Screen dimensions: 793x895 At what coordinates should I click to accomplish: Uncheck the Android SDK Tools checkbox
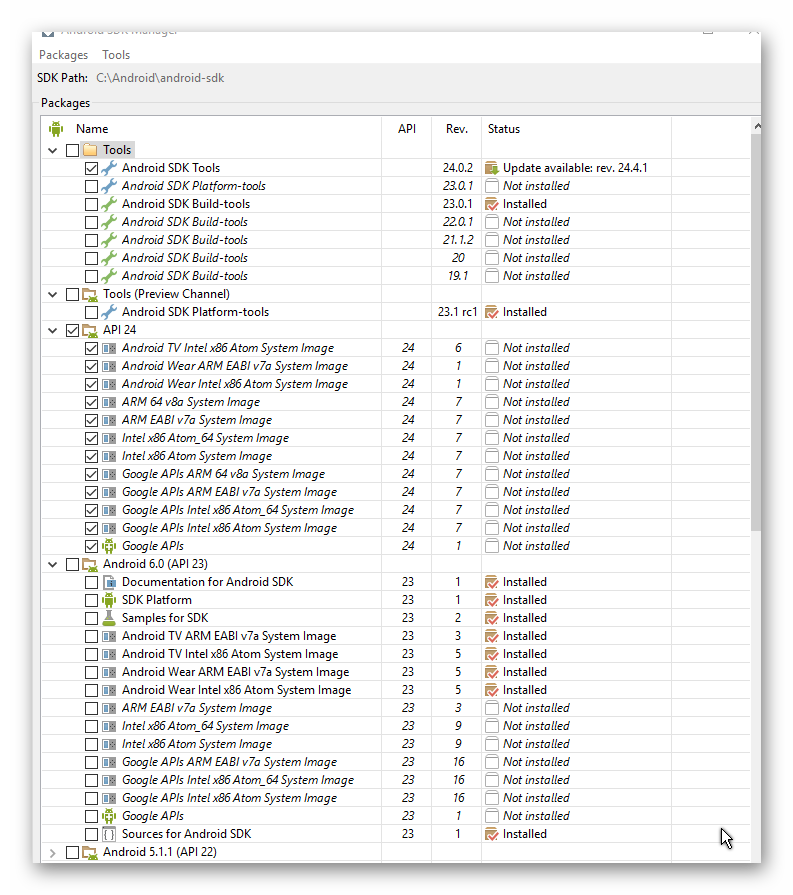92,168
